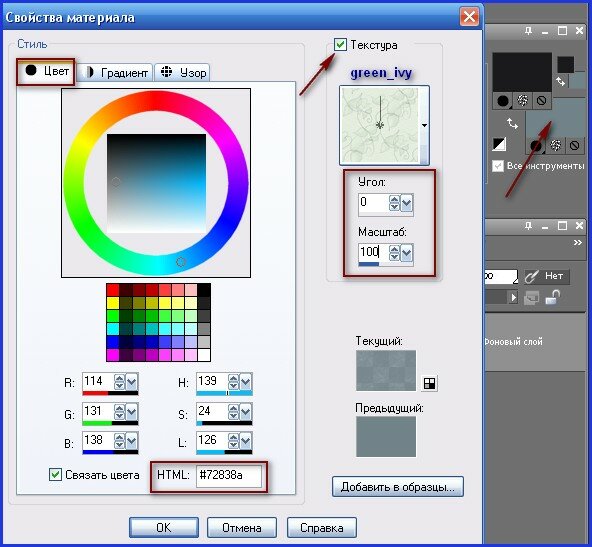Image resolution: width=592 pixels, height=547 pixels.
Task: Open the green_ivy texture picker dropdown arrow
Action: (424, 125)
